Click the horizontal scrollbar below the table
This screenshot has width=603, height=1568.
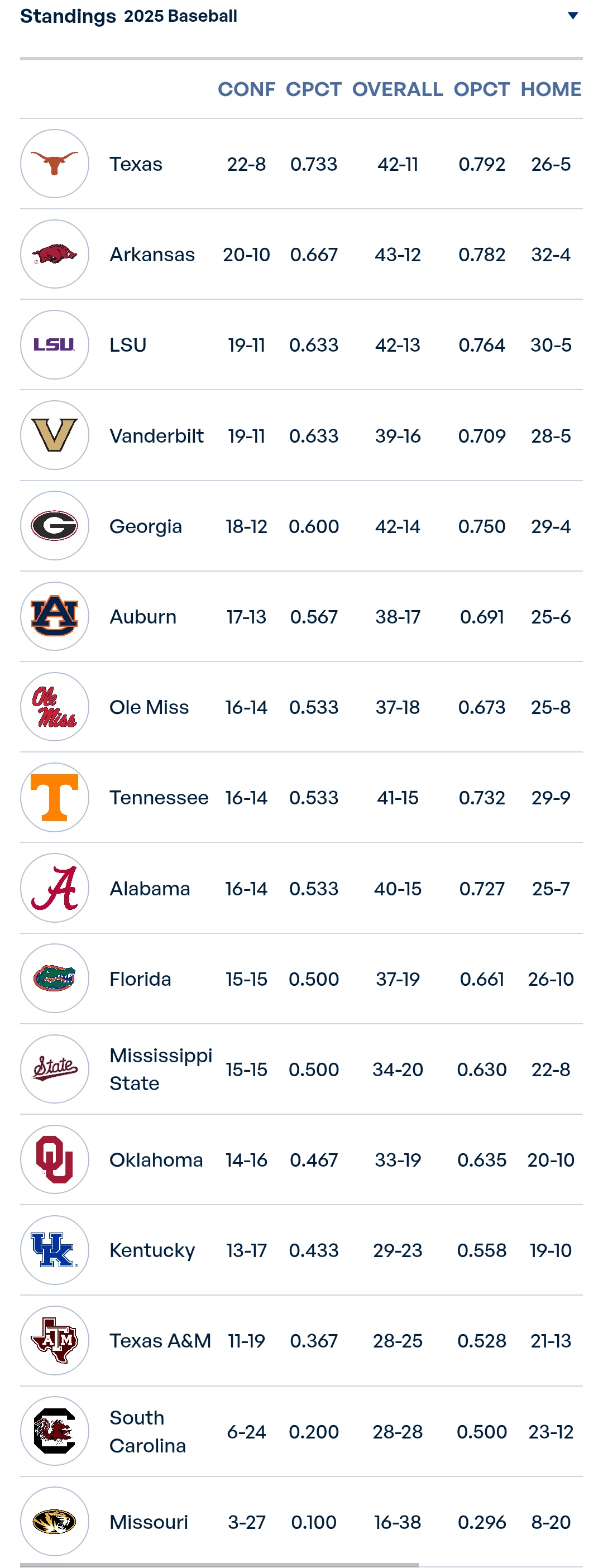[x=219, y=1565]
